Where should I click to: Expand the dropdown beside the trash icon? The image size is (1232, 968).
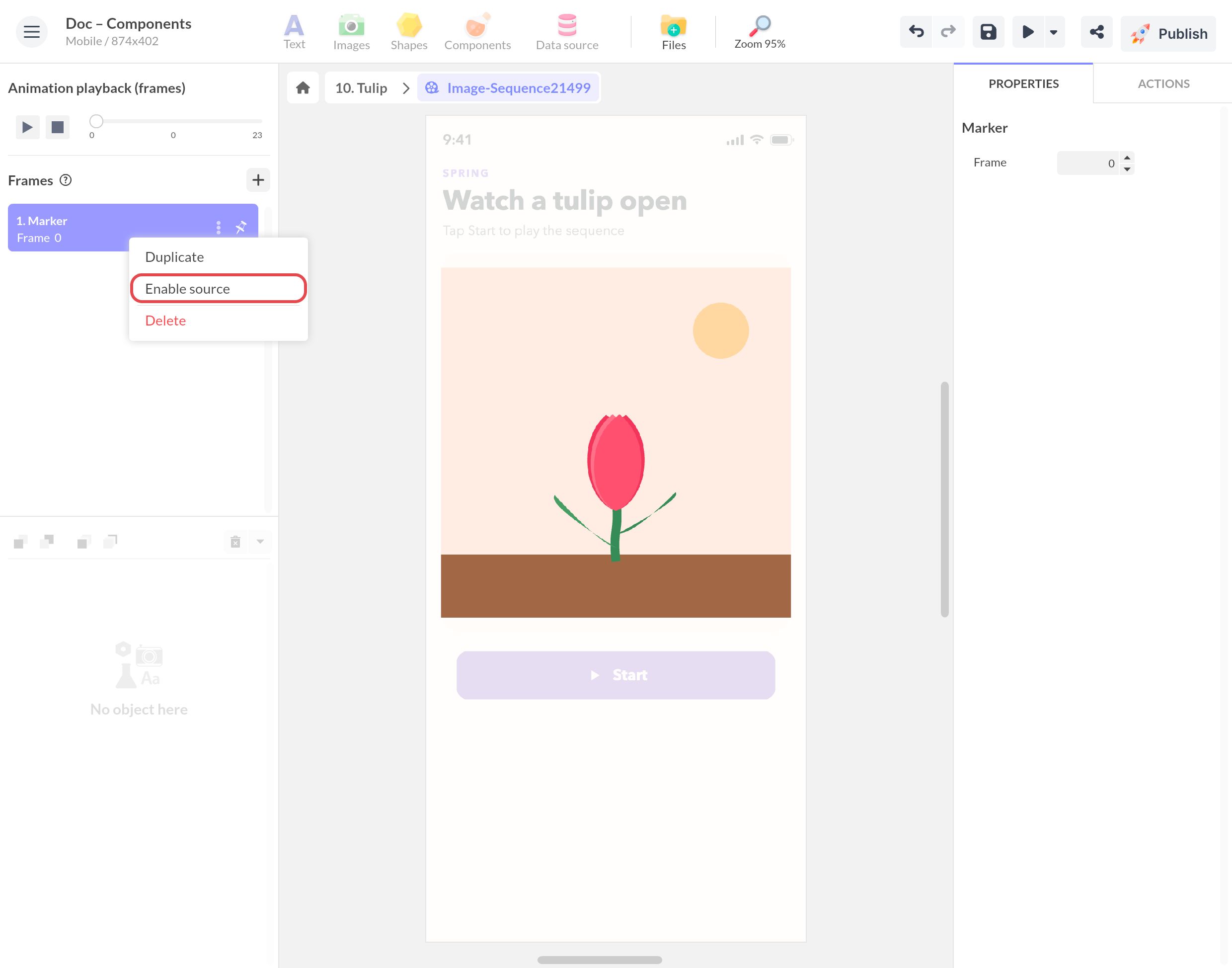coord(260,541)
